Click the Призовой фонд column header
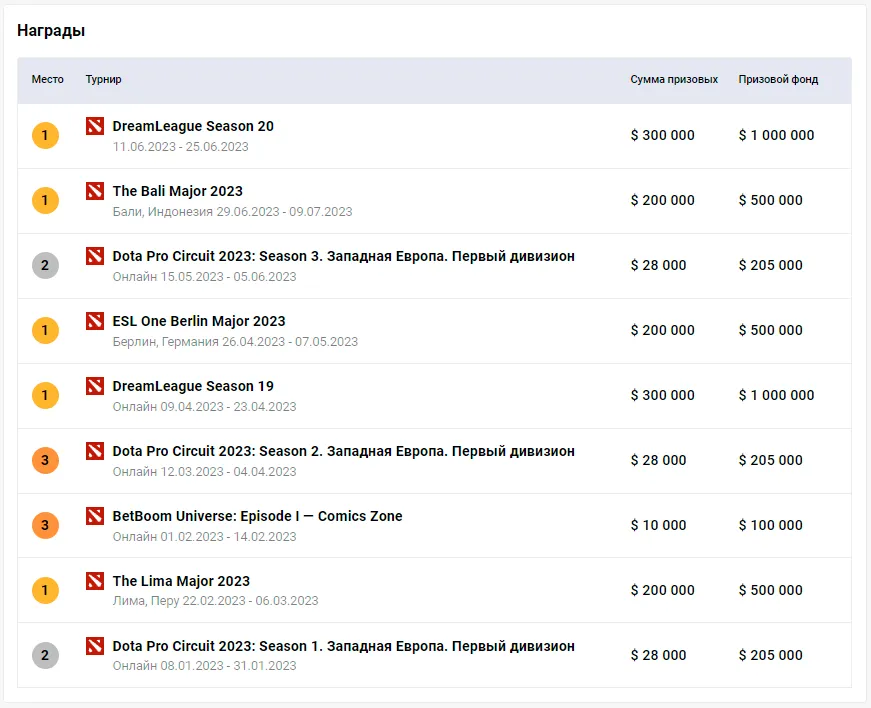Viewport: 871px width, 708px height. (x=778, y=79)
